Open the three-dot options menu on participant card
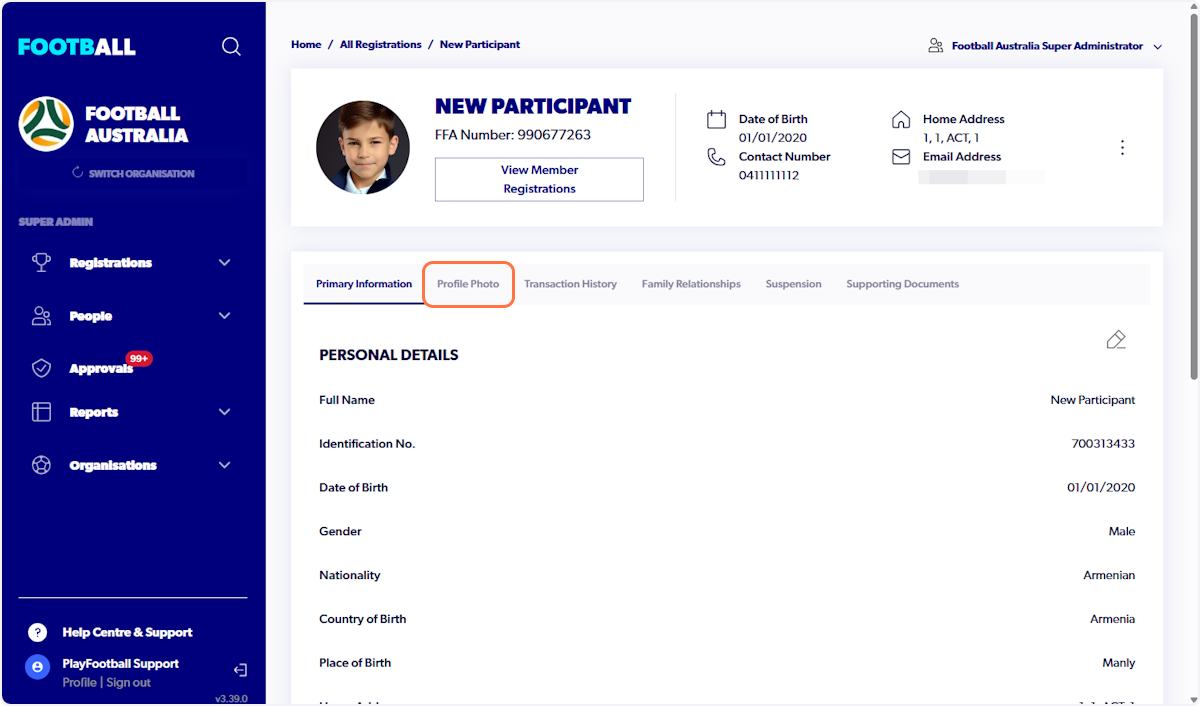Image resolution: width=1200 pixels, height=706 pixels. point(1122,148)
